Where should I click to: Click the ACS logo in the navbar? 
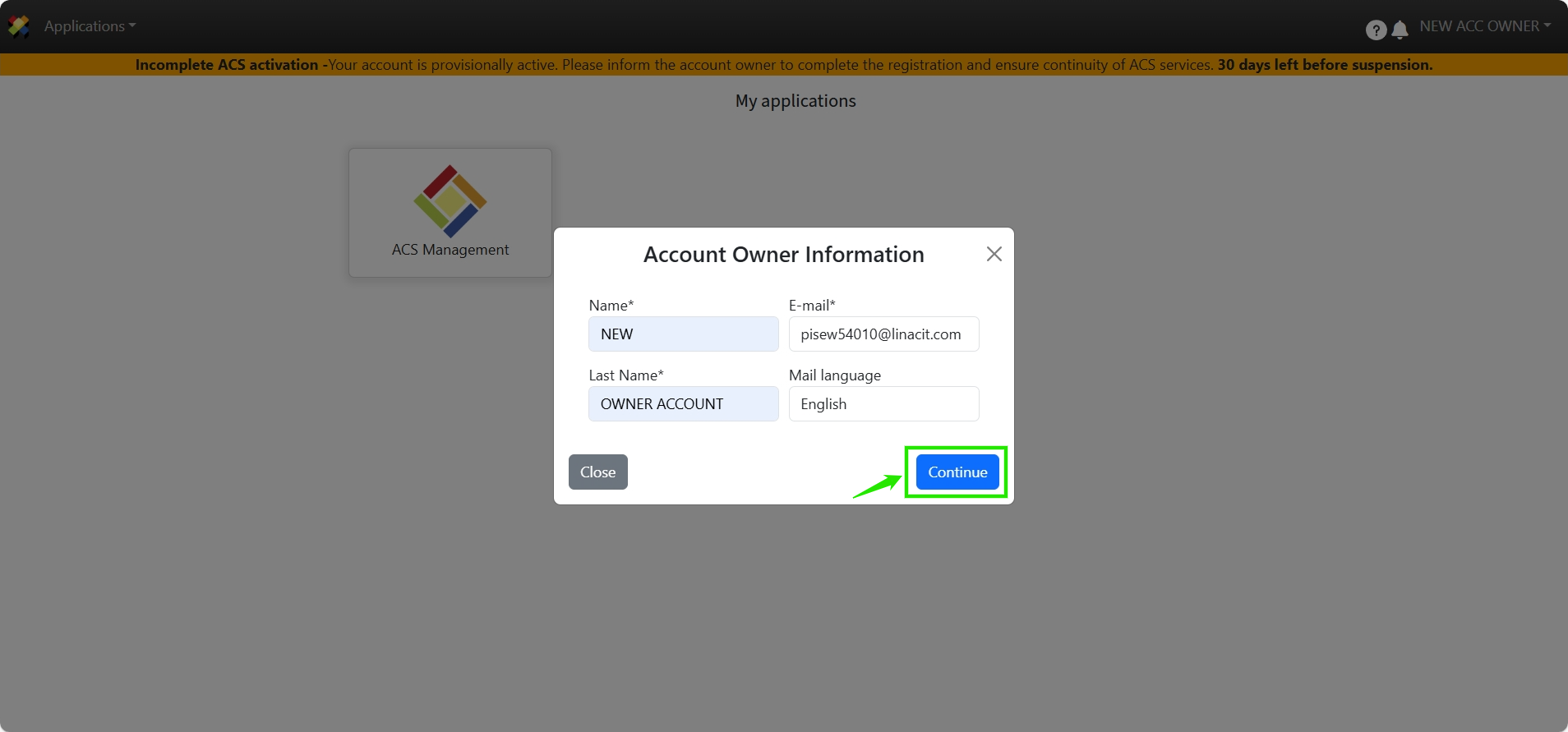[19, 26]
